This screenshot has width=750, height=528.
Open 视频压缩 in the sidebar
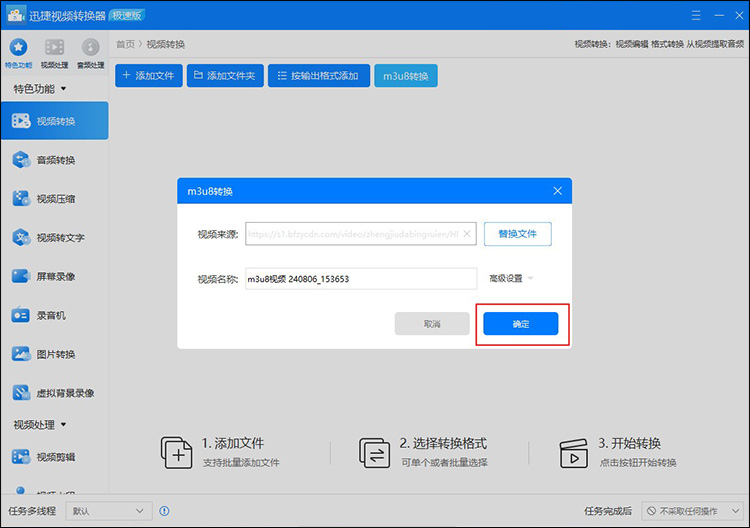(55, 198)
